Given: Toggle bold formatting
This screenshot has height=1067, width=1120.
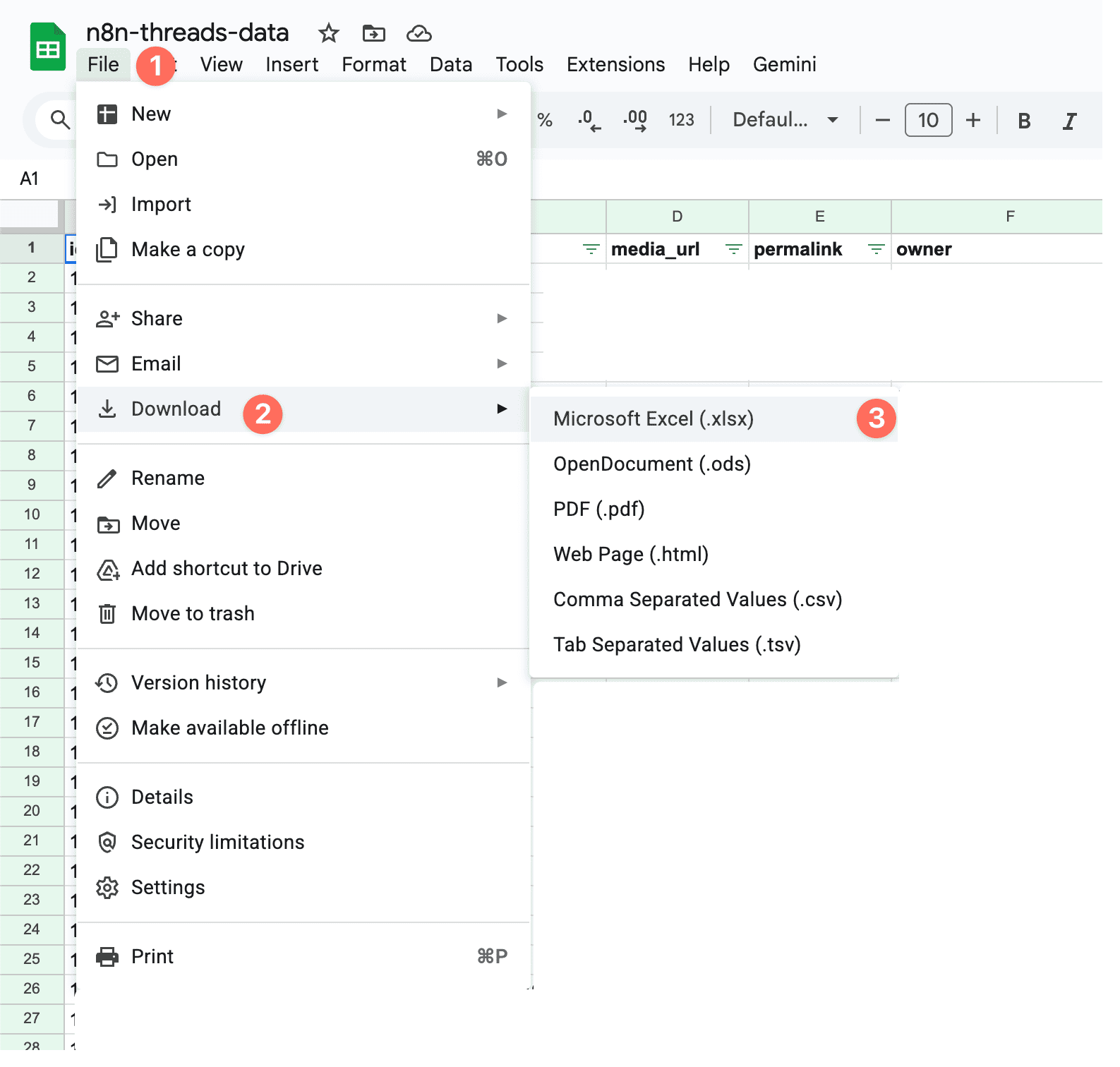Looking at the screenshot, I should point(1024,121).
